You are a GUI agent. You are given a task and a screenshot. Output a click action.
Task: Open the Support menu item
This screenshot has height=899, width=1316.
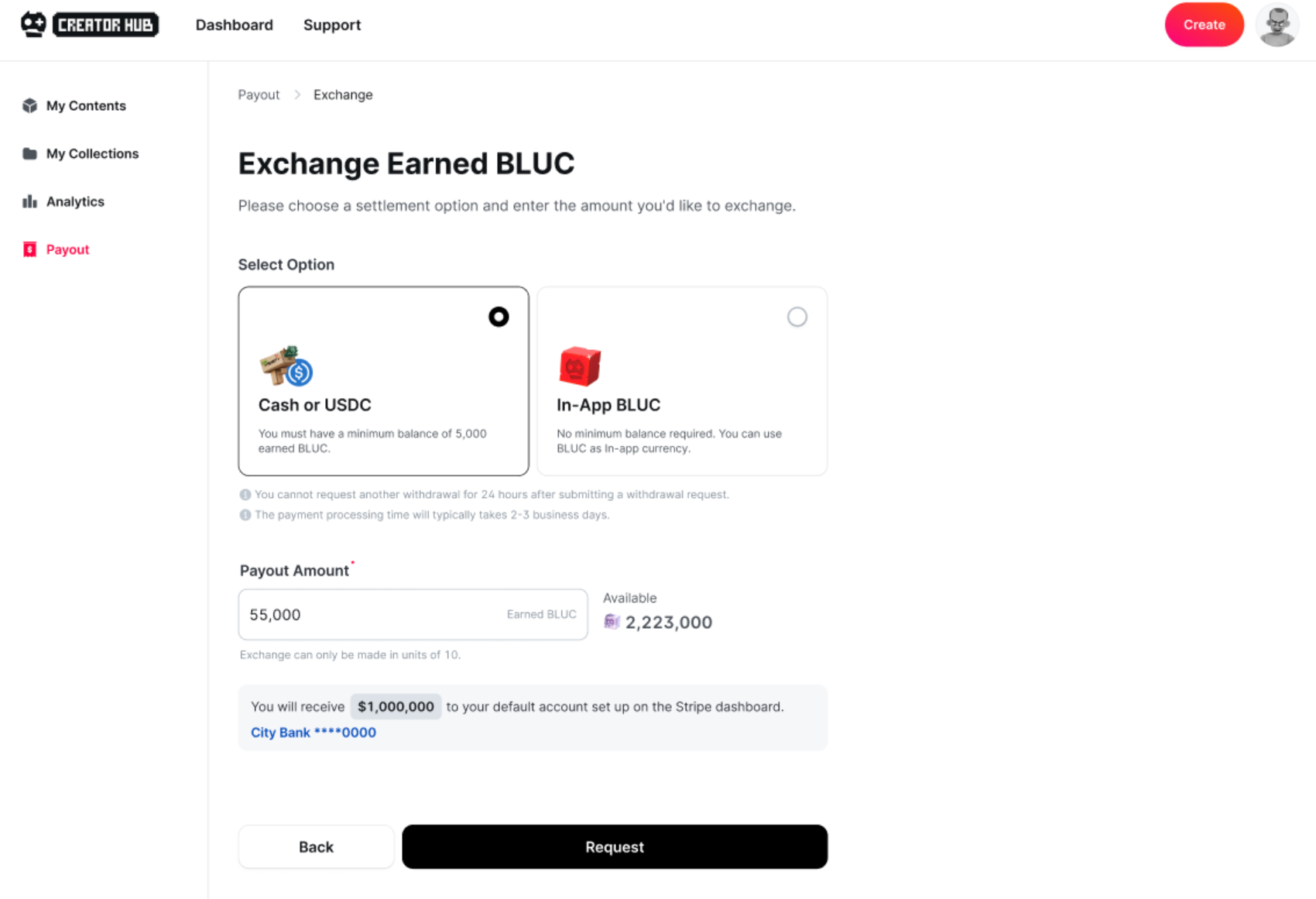point(332,25)
